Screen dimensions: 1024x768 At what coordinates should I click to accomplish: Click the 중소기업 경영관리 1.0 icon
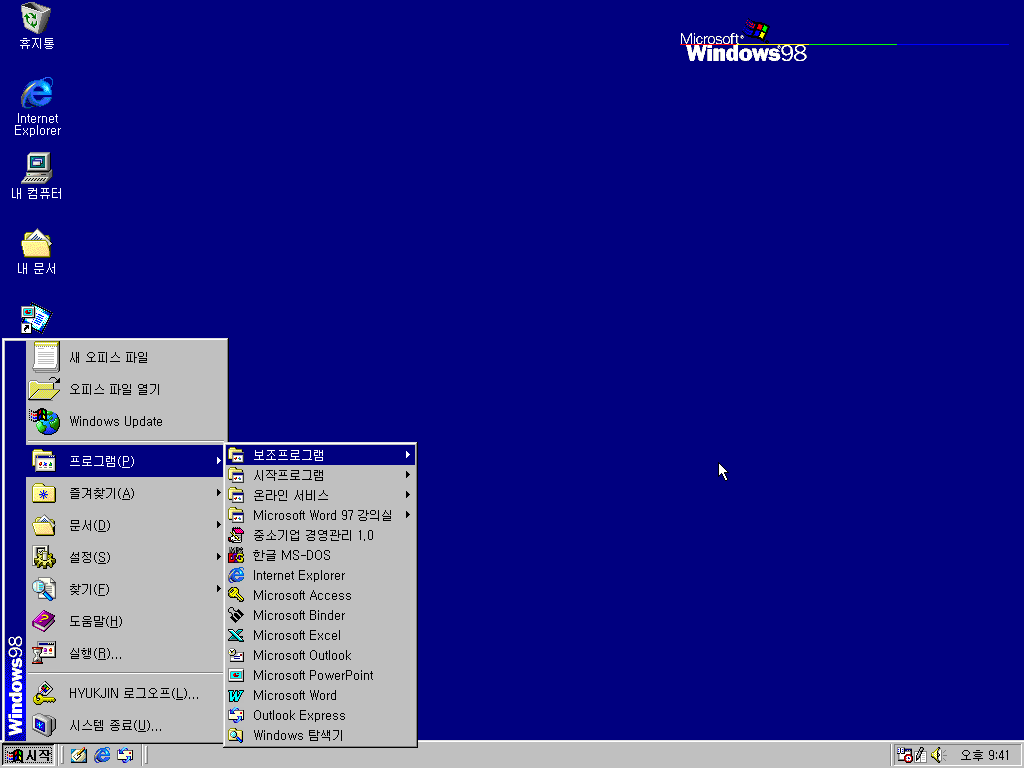[x=236, y=536]
